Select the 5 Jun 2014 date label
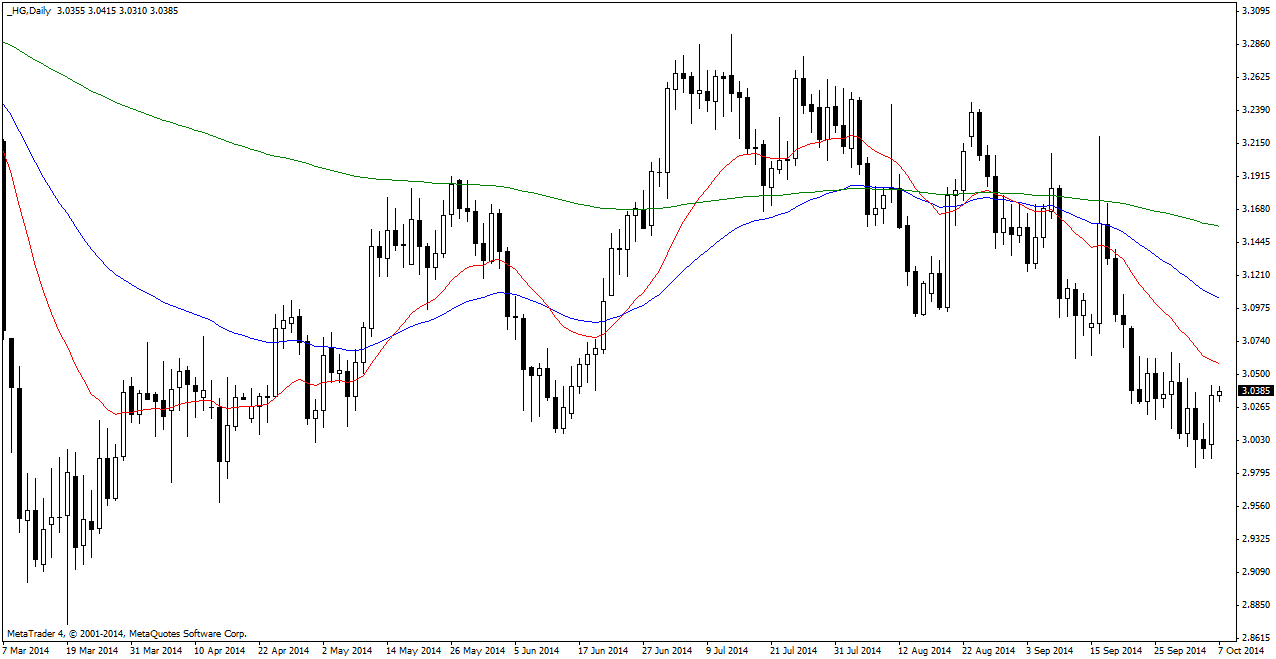Screen dimensions: 1276x659 (x=536, y=650)
